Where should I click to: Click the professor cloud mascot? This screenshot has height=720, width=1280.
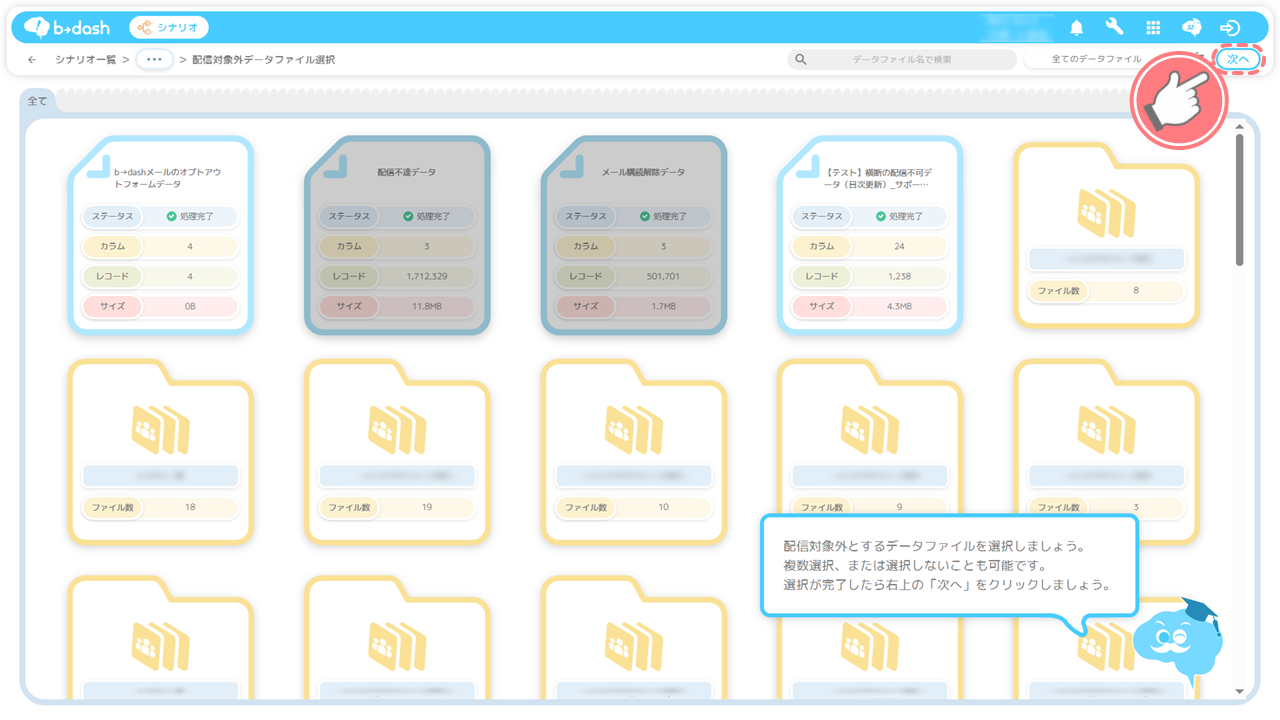1178,641
